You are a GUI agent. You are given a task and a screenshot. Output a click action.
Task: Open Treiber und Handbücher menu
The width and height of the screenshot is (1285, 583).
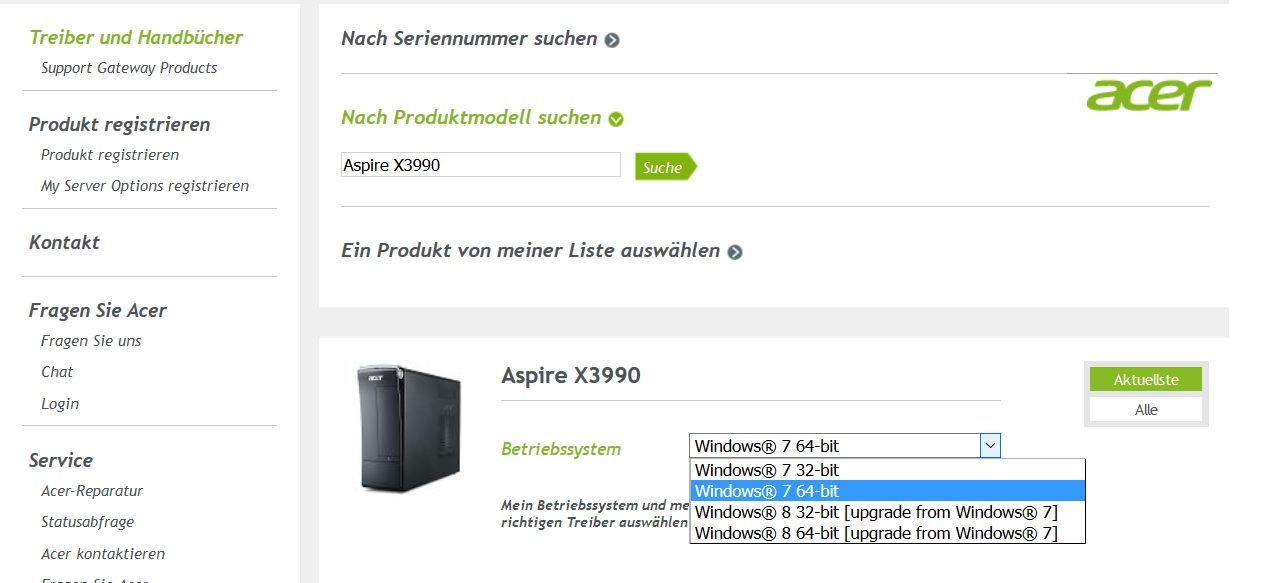(136, 38)
